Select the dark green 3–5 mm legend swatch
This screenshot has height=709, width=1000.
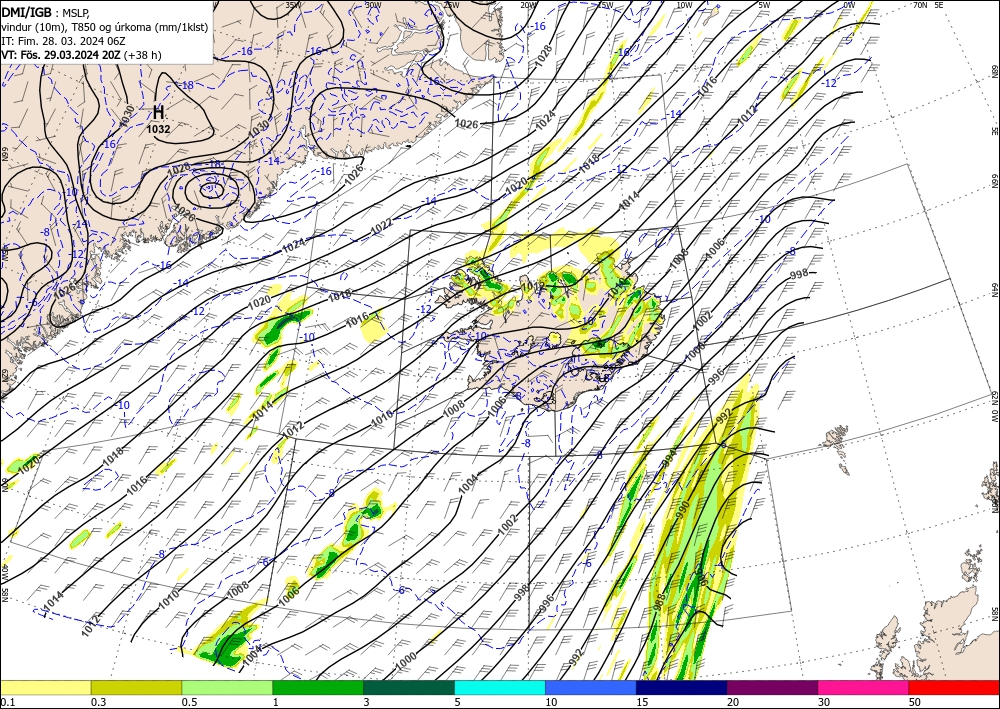pos(409,687)
